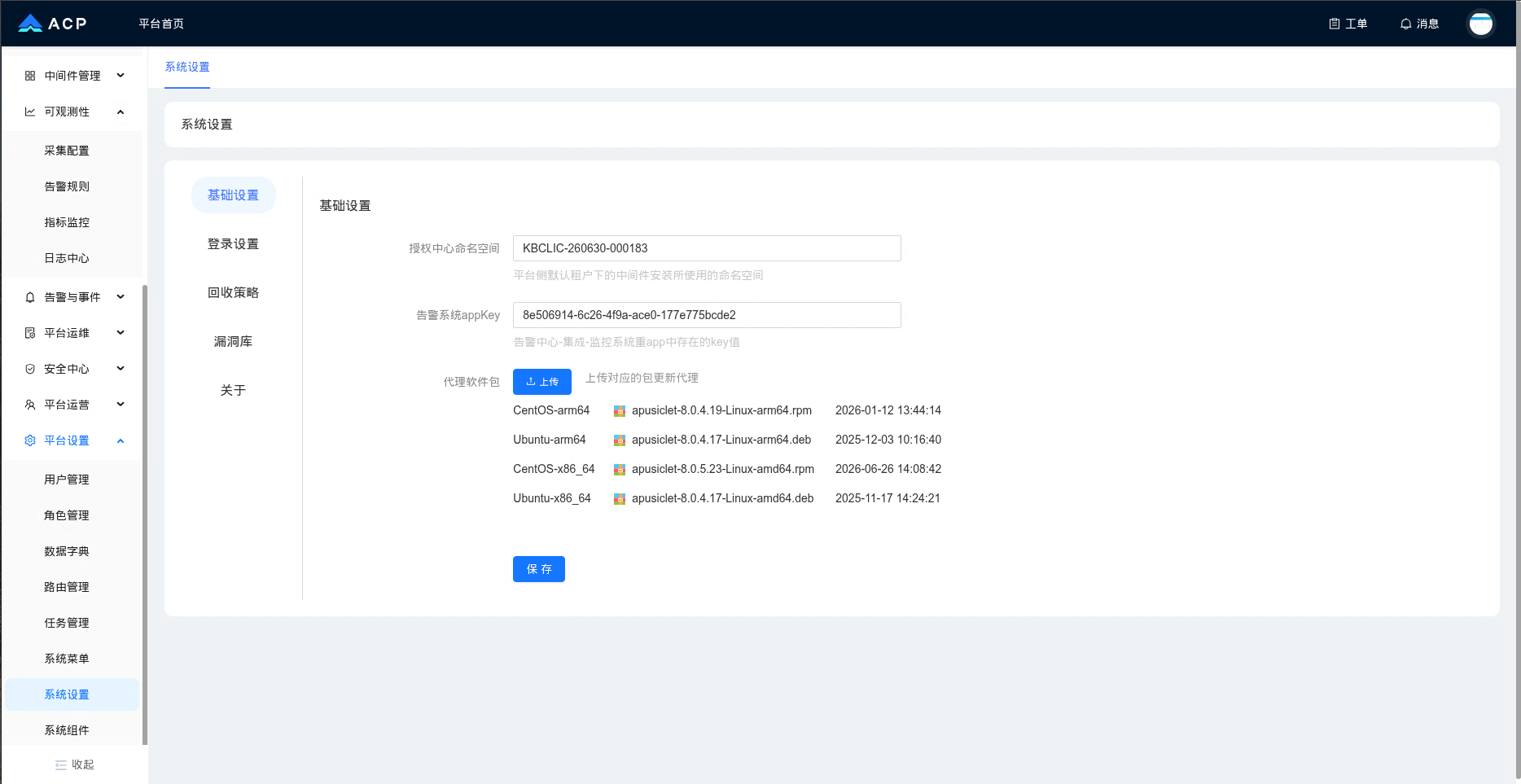1521x784 pixels.
Task: Open 系统组件 in the sidebar
Action: click(x=67, y=730)
